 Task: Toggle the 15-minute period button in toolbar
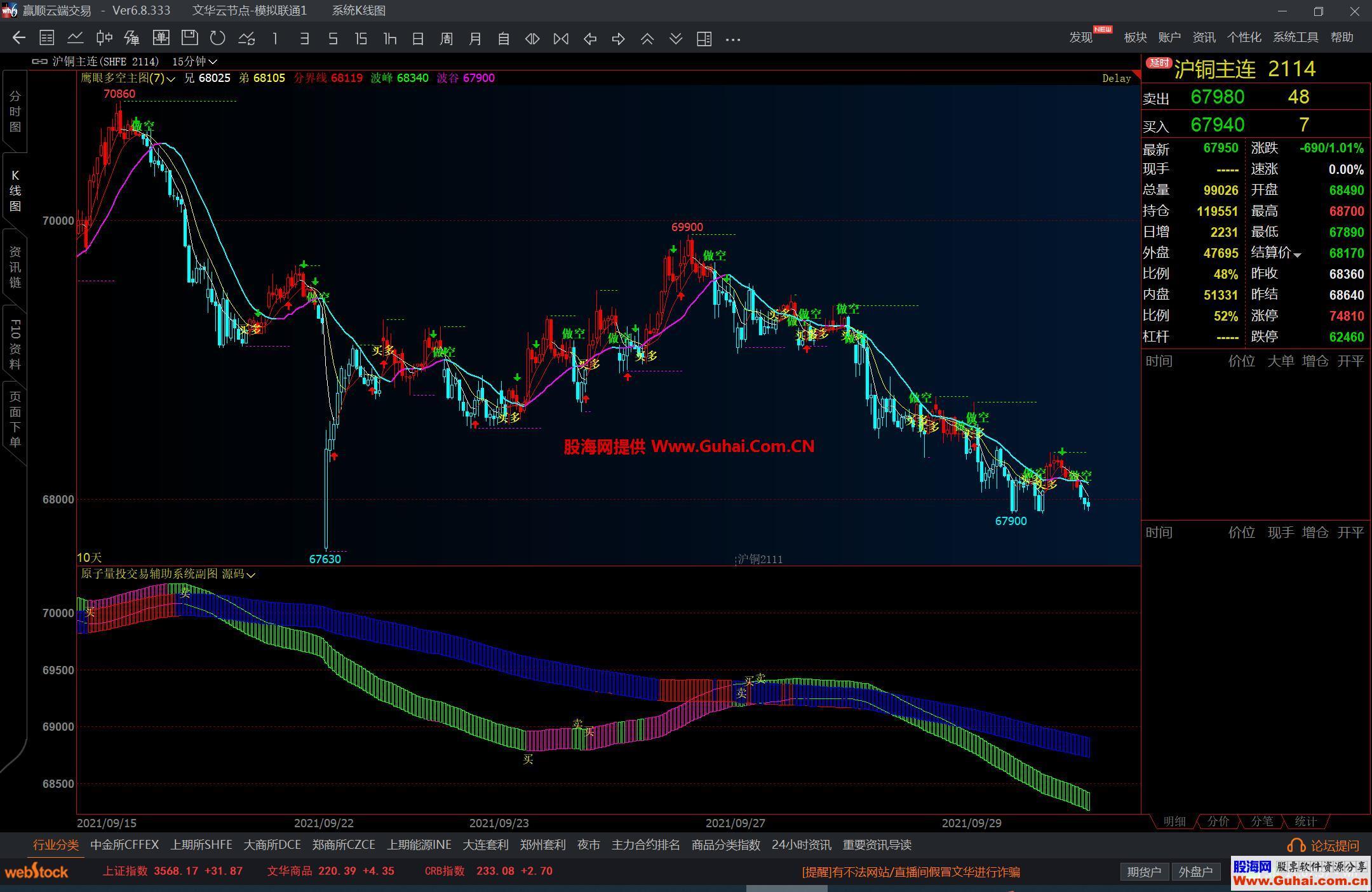pos(361,39)
